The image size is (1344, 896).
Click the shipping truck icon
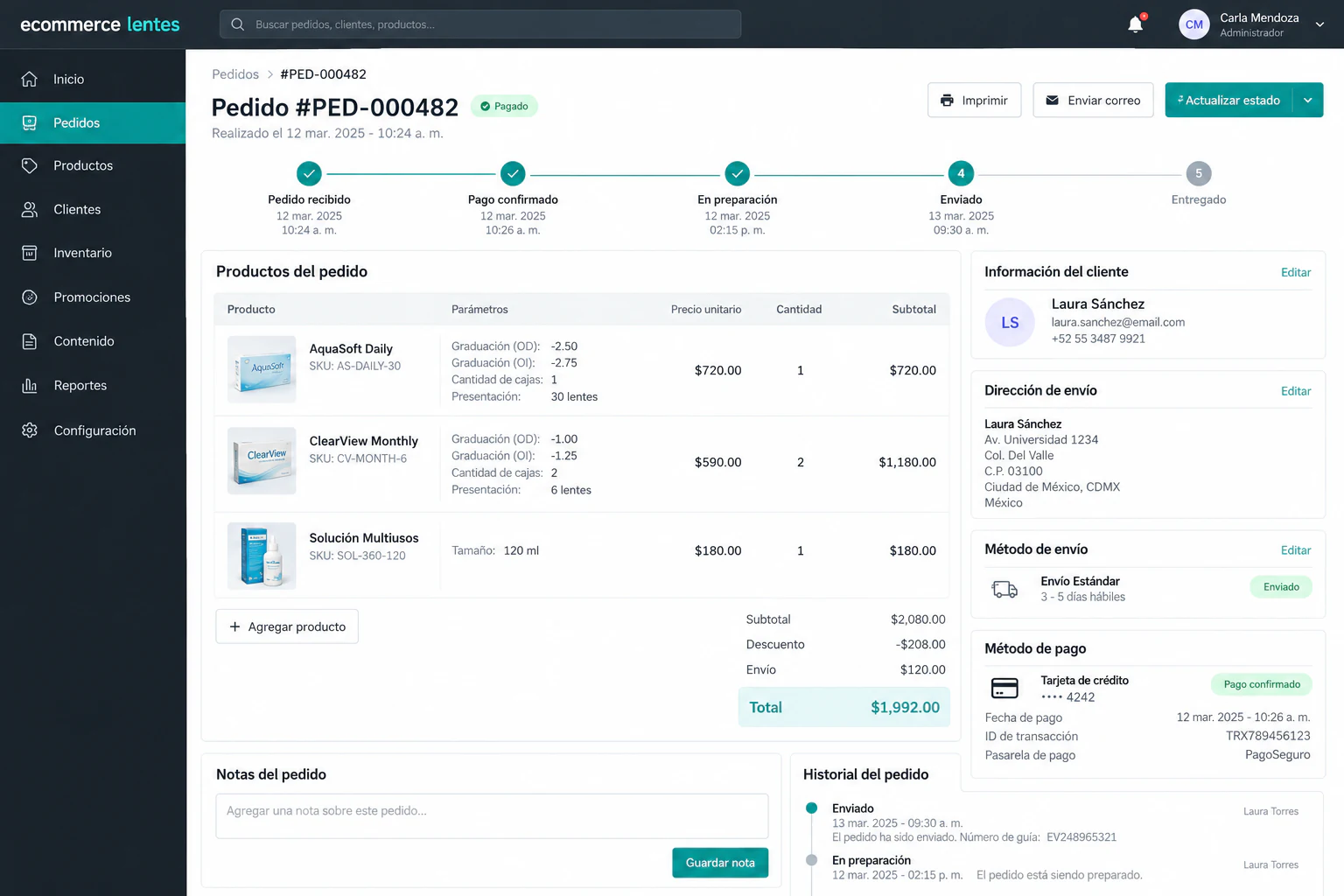pos(1004,589)
